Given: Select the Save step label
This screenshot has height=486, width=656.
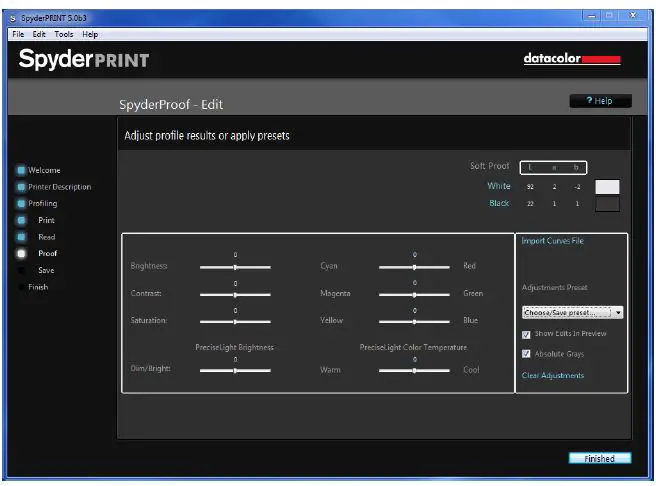Looking at the screenshot, I should pos(46,271).
